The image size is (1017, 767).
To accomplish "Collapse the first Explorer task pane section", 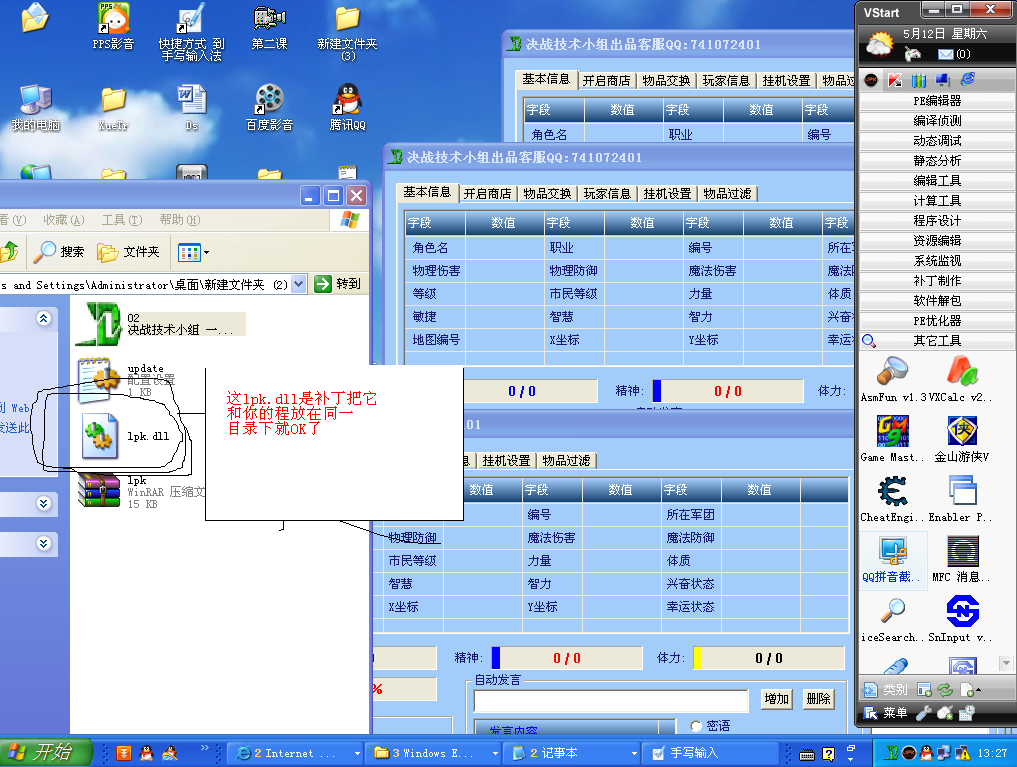I will [x=43, y=318].
